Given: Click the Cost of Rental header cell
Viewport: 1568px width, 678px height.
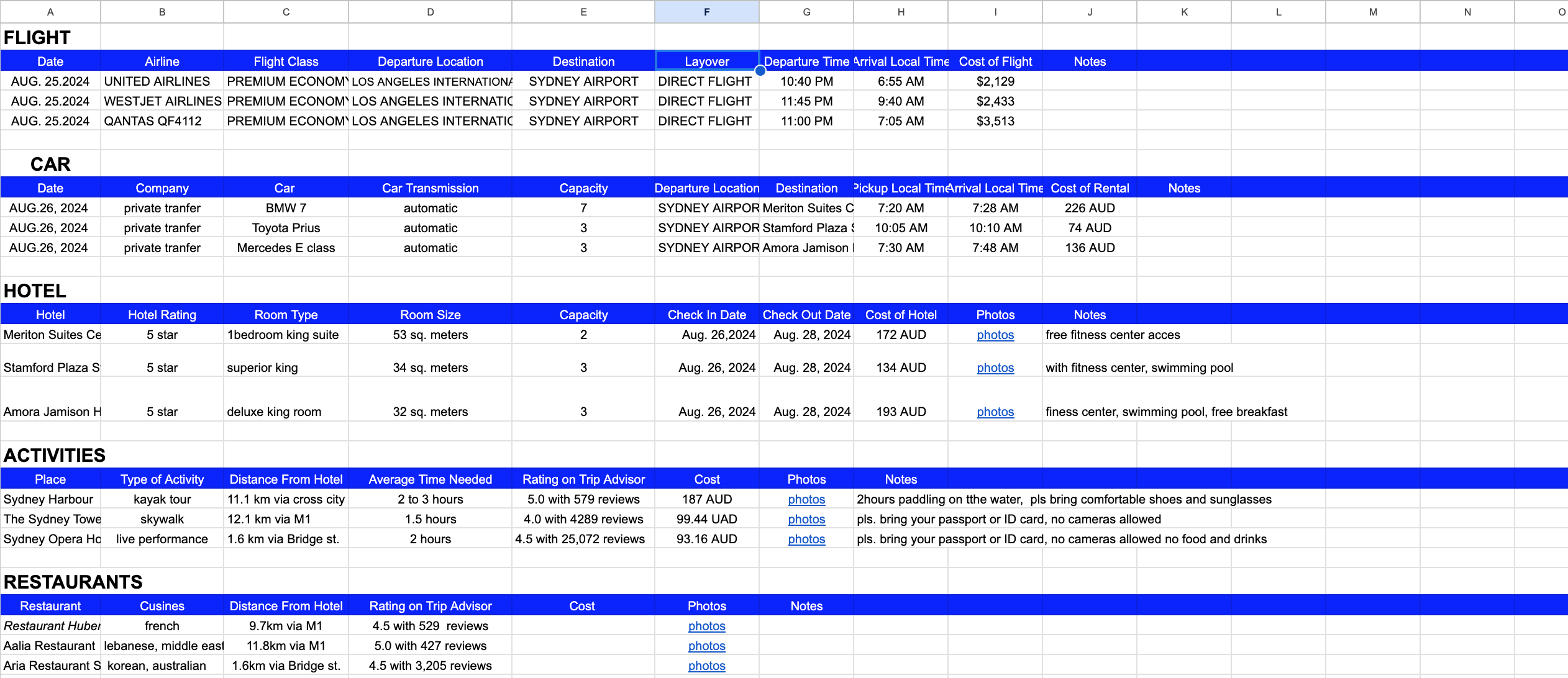Looking at the screenshot, I should 1089,188.
